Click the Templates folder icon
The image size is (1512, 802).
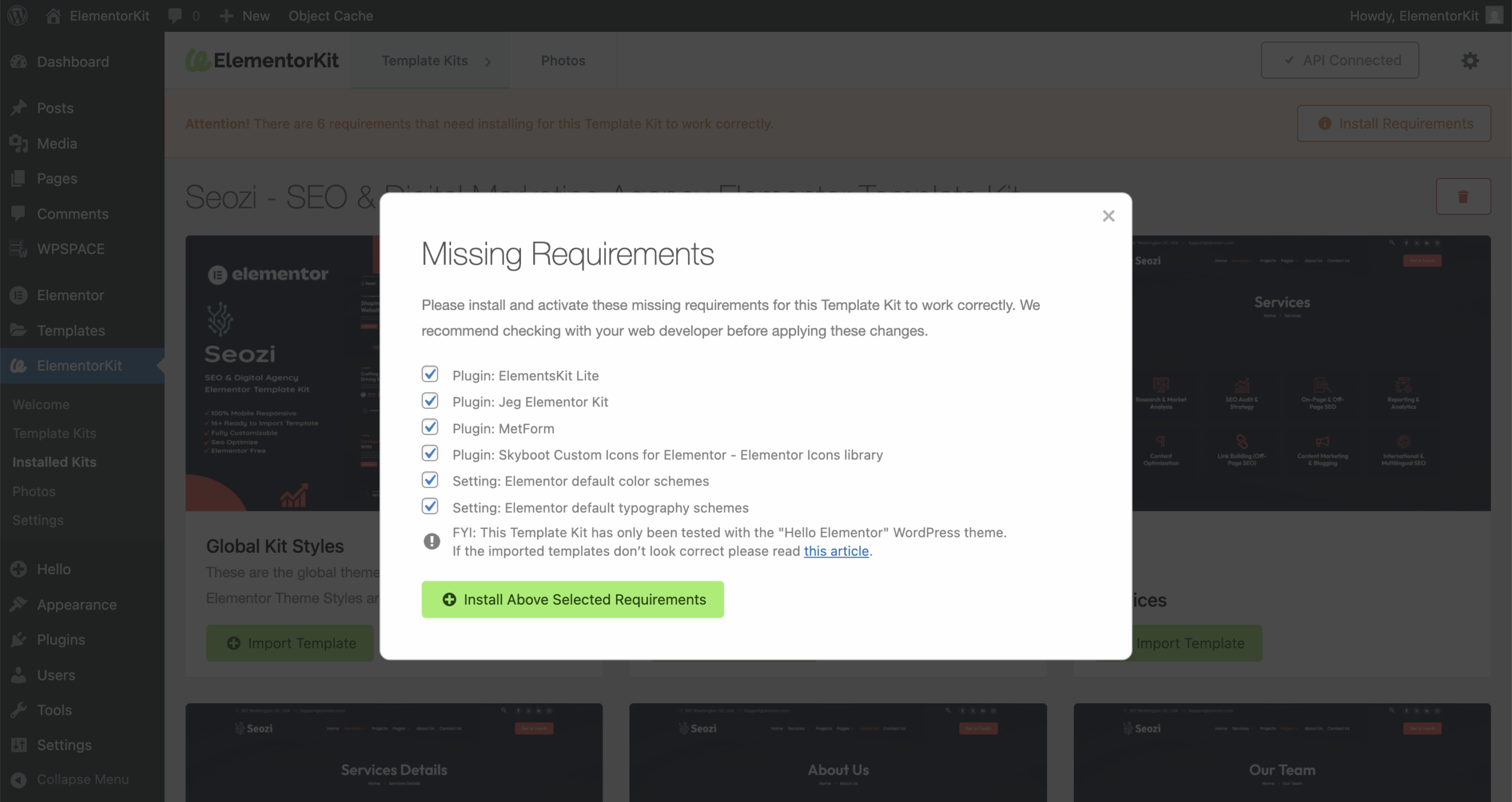coord(18,330)
